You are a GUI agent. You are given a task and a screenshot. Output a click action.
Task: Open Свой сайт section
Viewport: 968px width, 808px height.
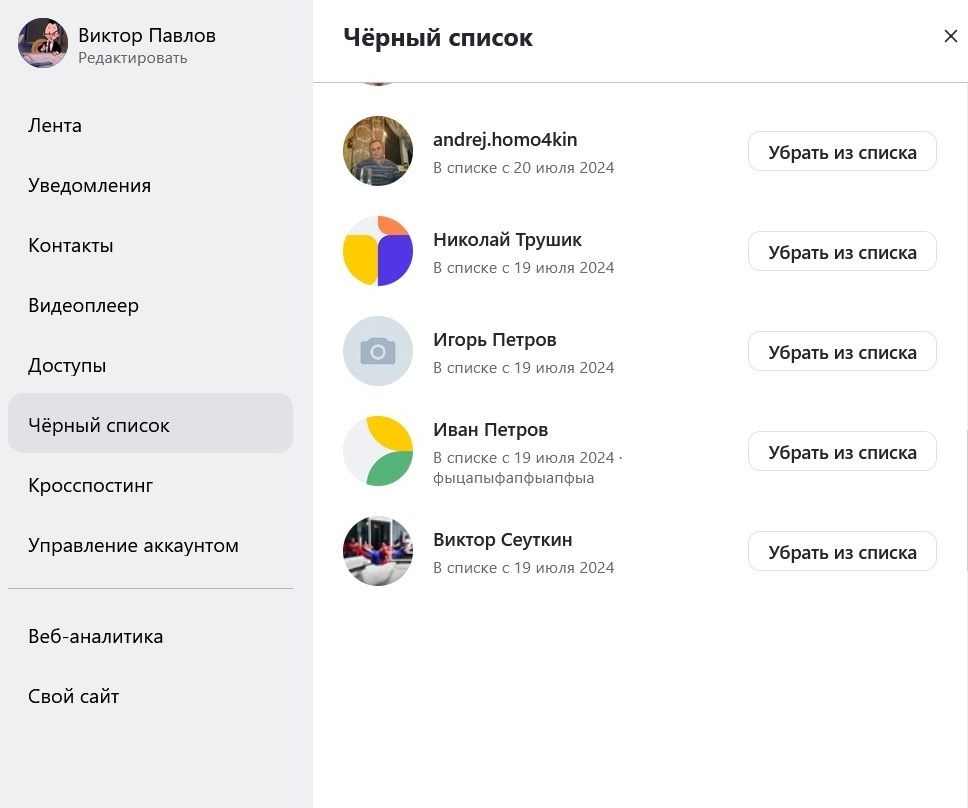click(x=74, y=697)
